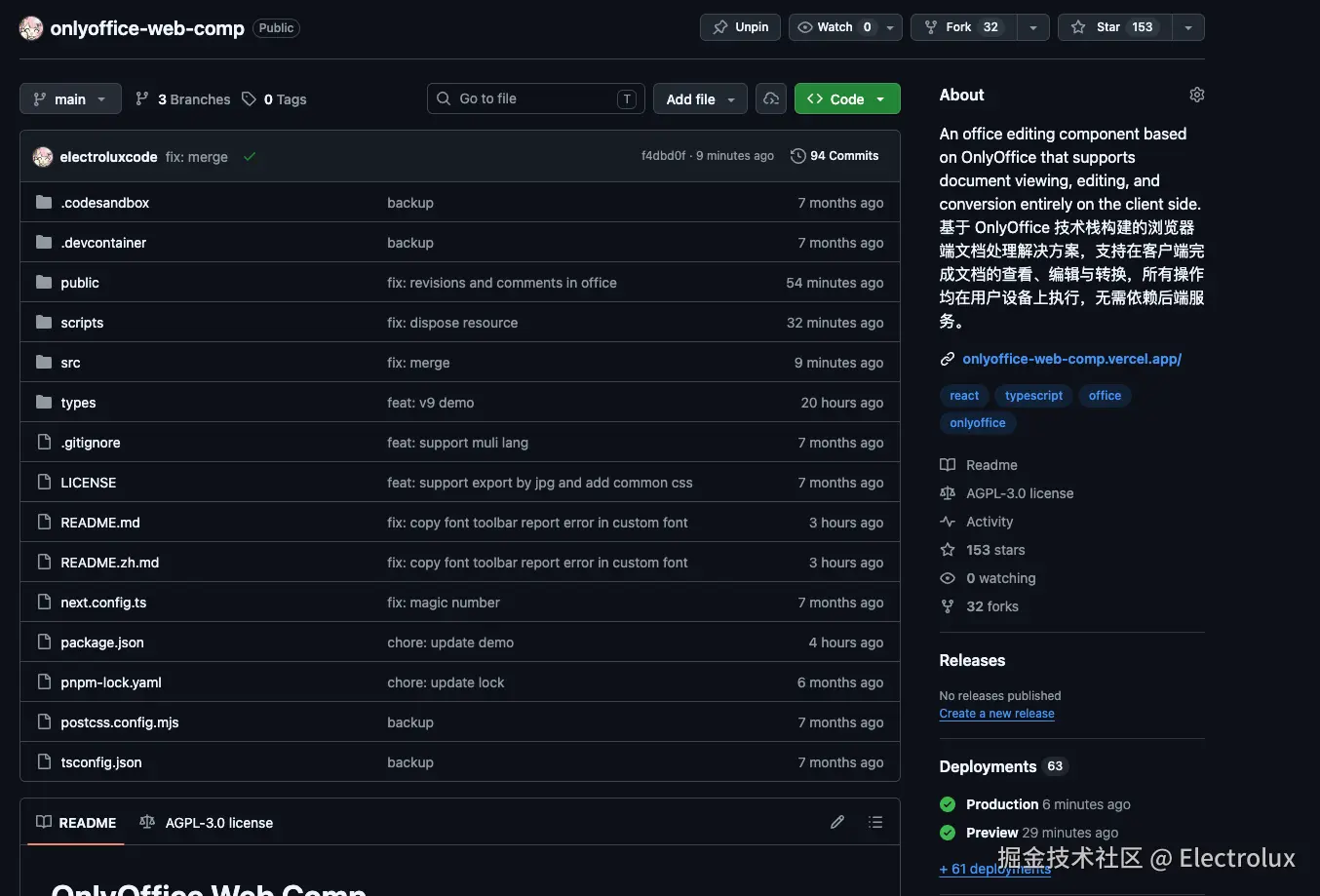View the 153 stars list
The width and height of the screenshot is (1320, 896).
click(983, 550)
